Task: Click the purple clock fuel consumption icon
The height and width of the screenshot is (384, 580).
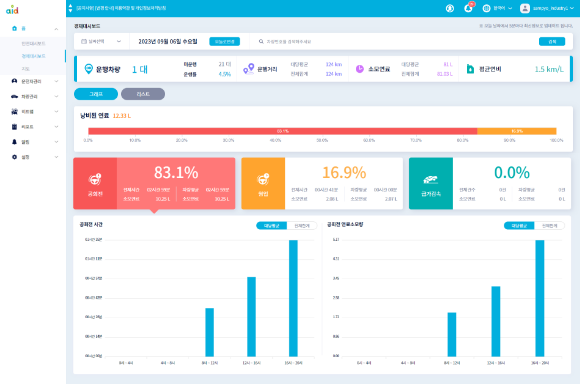Action: (x=360, y=69)
